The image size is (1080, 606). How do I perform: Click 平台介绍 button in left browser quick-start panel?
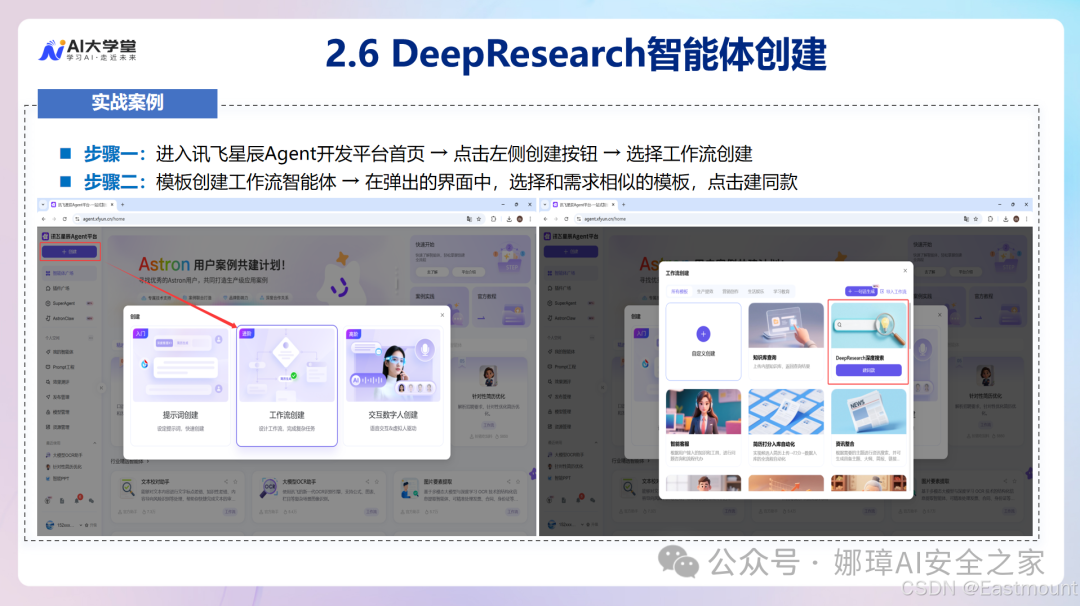pos(468,272)
